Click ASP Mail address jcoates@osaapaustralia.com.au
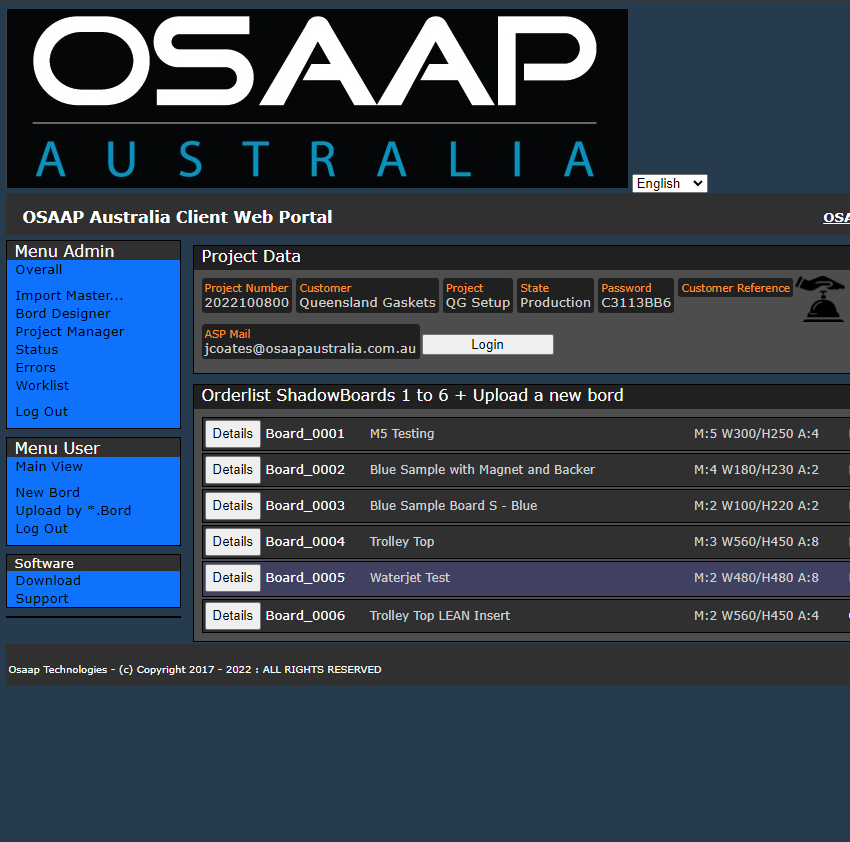This screenshot has height=842, width=850. [x=310, y=349]
